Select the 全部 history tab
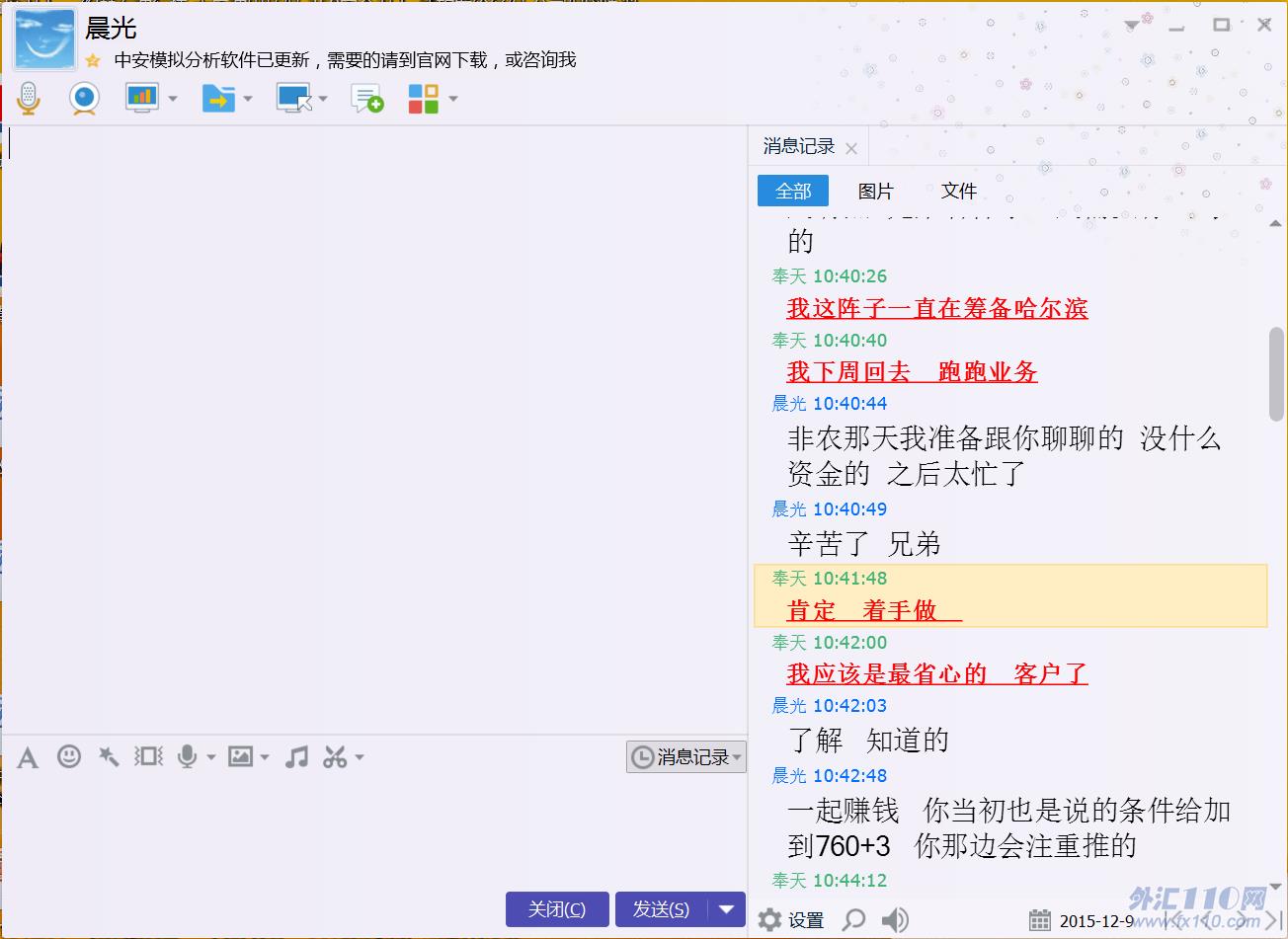Image resolution: width=1288 pixels, height=939 pixels. point(793,192)
